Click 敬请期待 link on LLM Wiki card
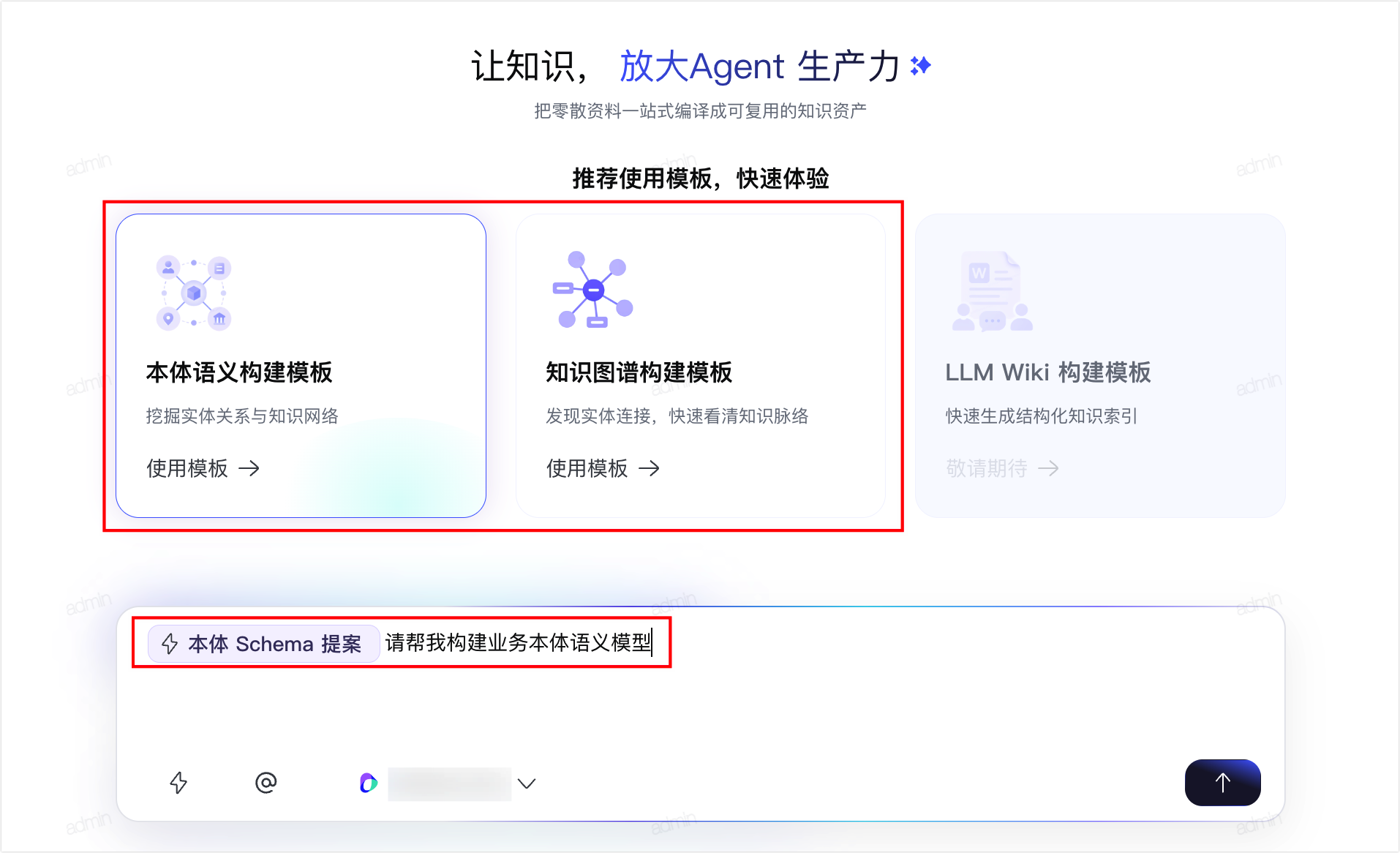The width and height of the screenshot is (1400, 853). tap(1002, 468)
